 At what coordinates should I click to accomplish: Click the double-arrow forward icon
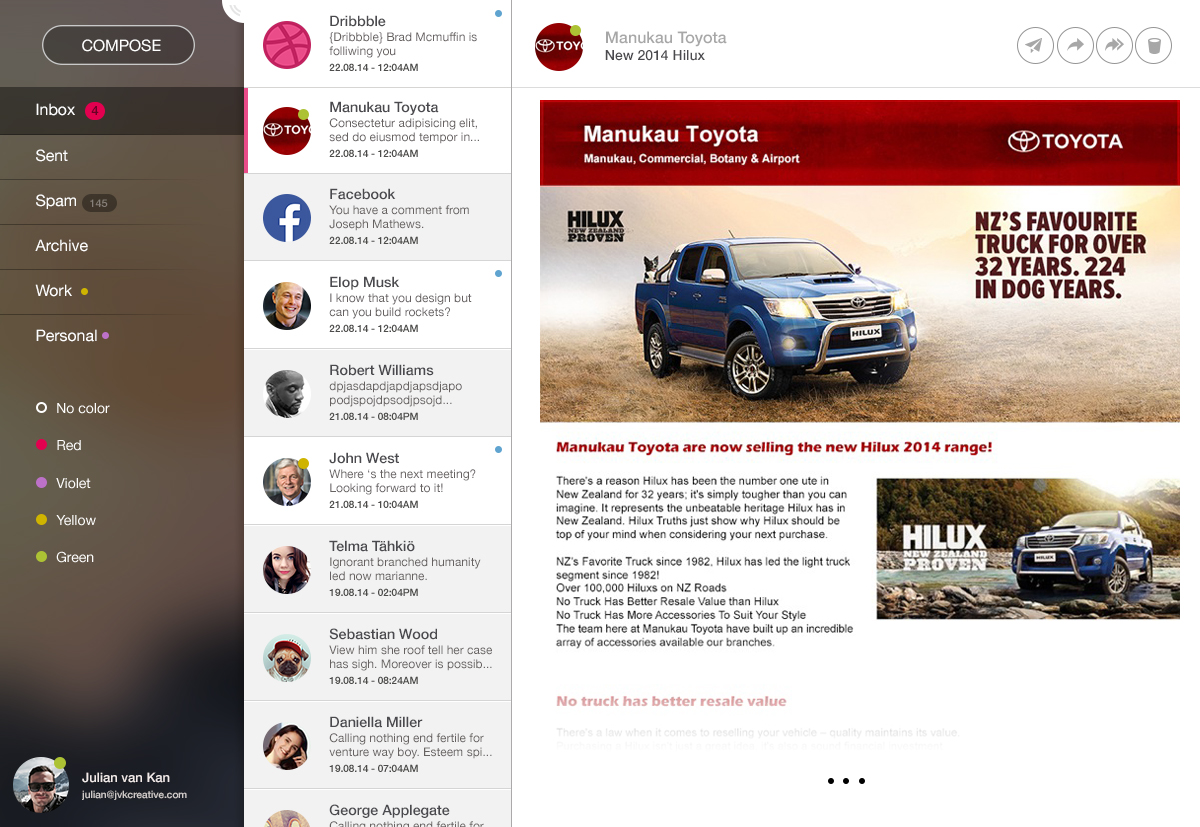click(x=1114, y=45)
